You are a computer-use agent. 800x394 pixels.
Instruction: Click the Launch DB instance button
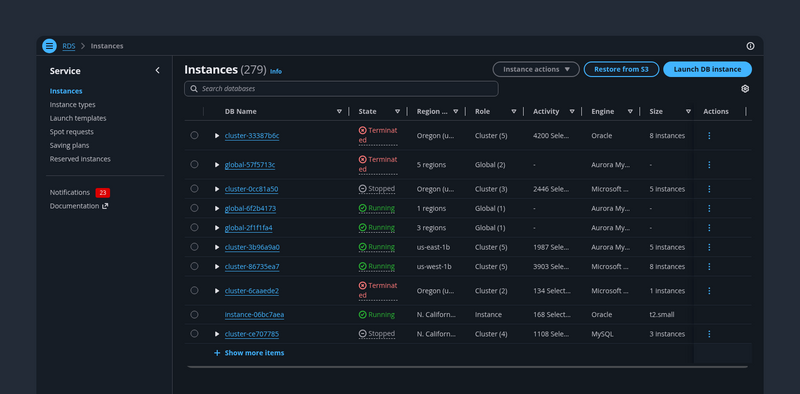tap(707, 69)
